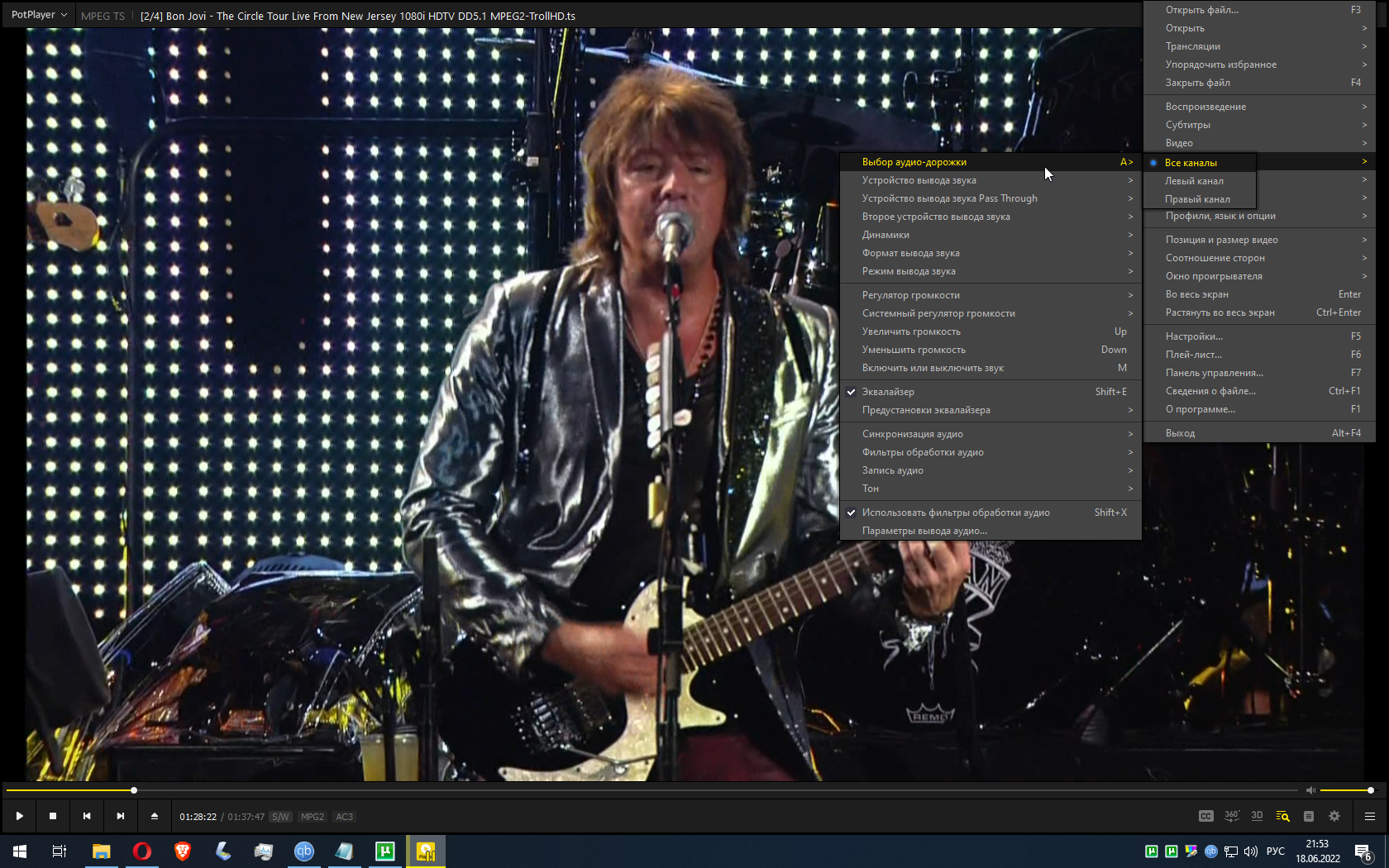The width and height of the screenshot is (1389, 868).
Task: Click the playback seek bar handle
Action: coord(134,790)
